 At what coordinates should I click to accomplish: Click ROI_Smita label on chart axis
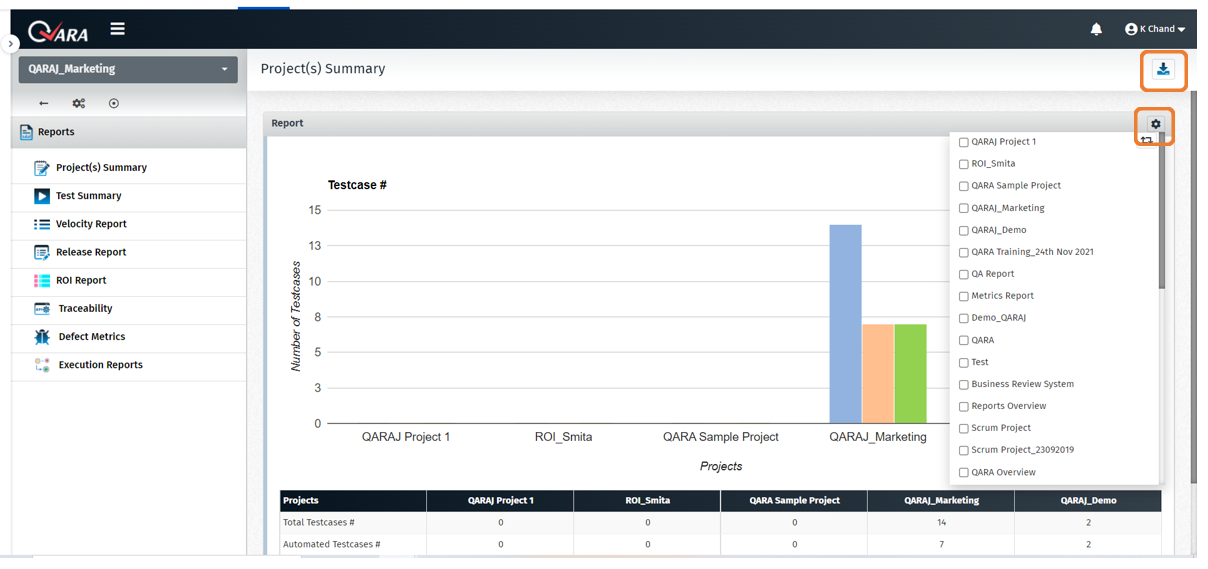[563, 437]
